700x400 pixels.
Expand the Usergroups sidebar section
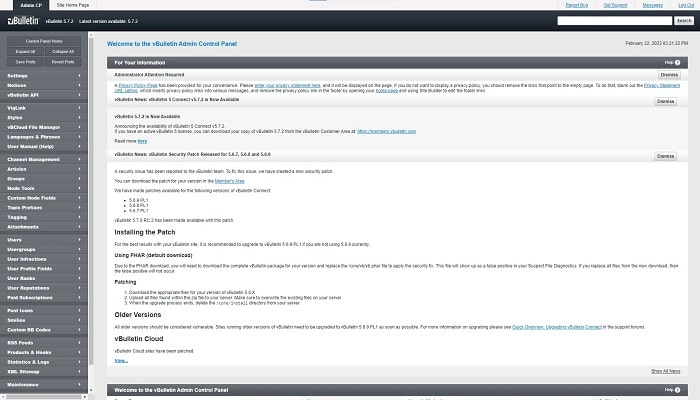(44, 250)
